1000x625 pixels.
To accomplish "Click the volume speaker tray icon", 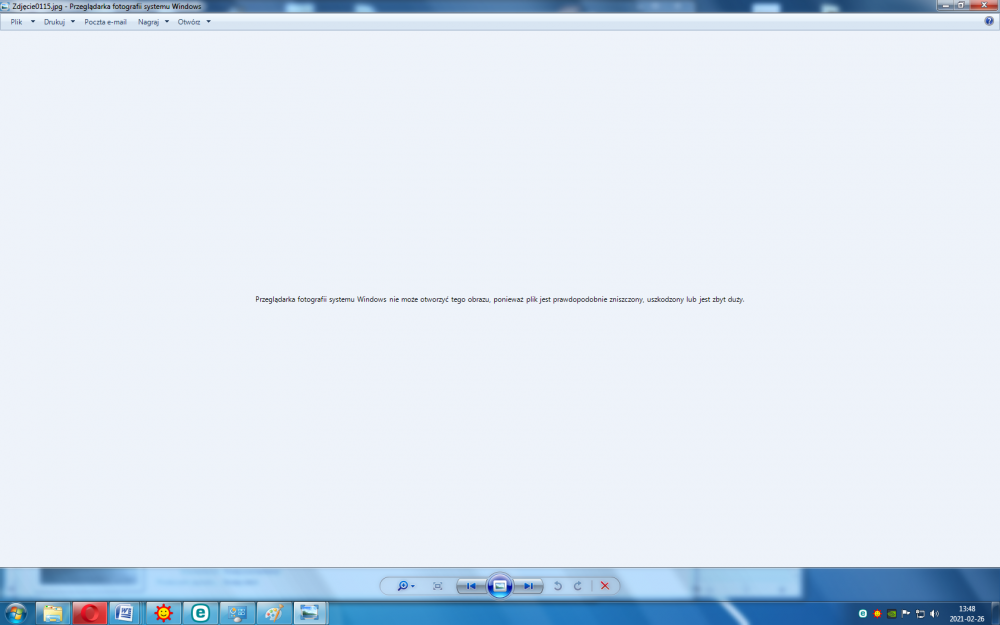I will coord(934,614).
